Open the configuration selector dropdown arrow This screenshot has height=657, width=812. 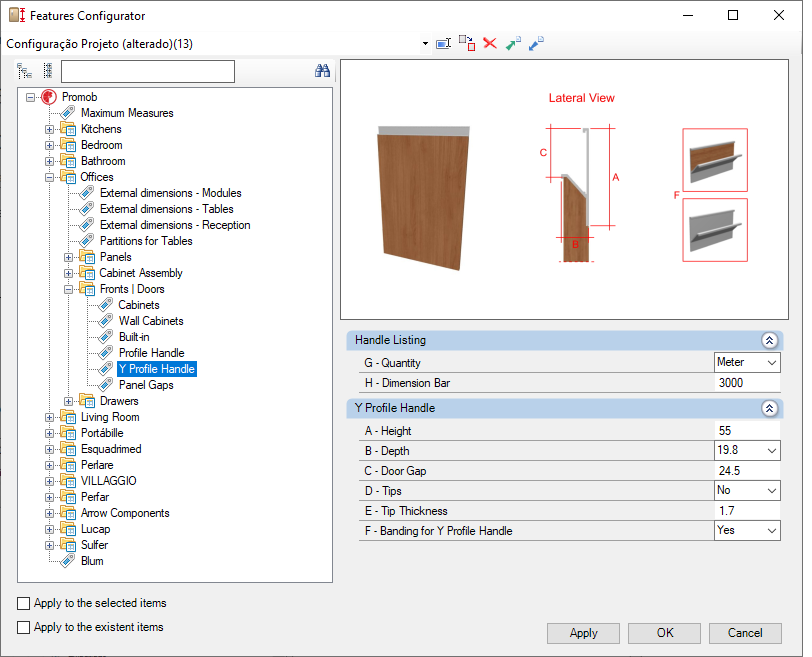[425, 43]
